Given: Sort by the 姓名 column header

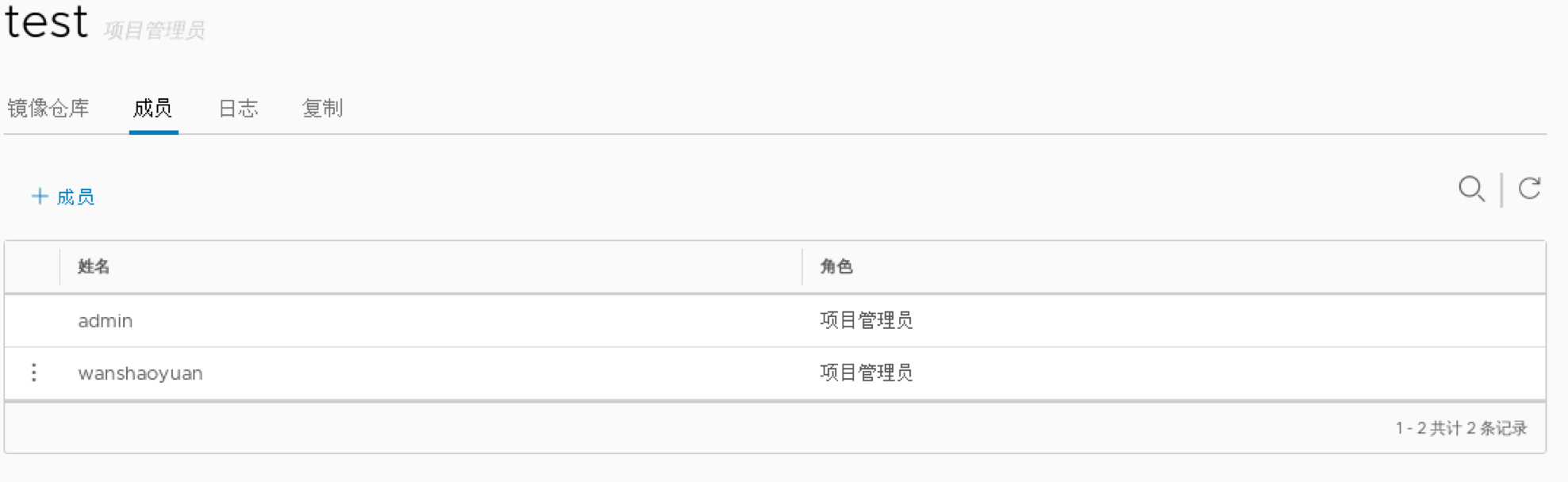Looking at the screenshot, I should (94, 267).
